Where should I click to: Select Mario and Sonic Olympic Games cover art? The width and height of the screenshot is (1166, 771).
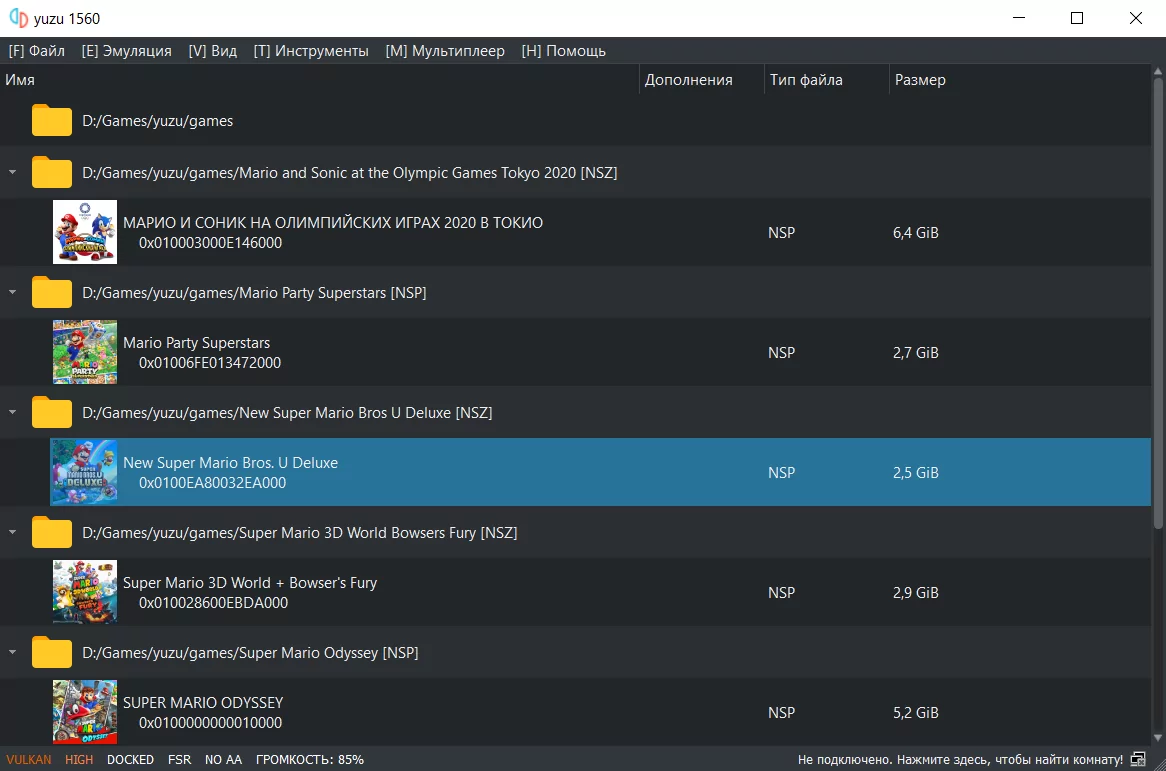pos(85,232)
